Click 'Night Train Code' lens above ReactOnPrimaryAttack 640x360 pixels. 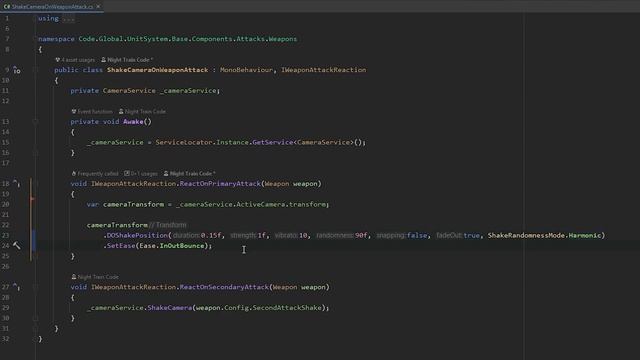(x=192, y=173)
